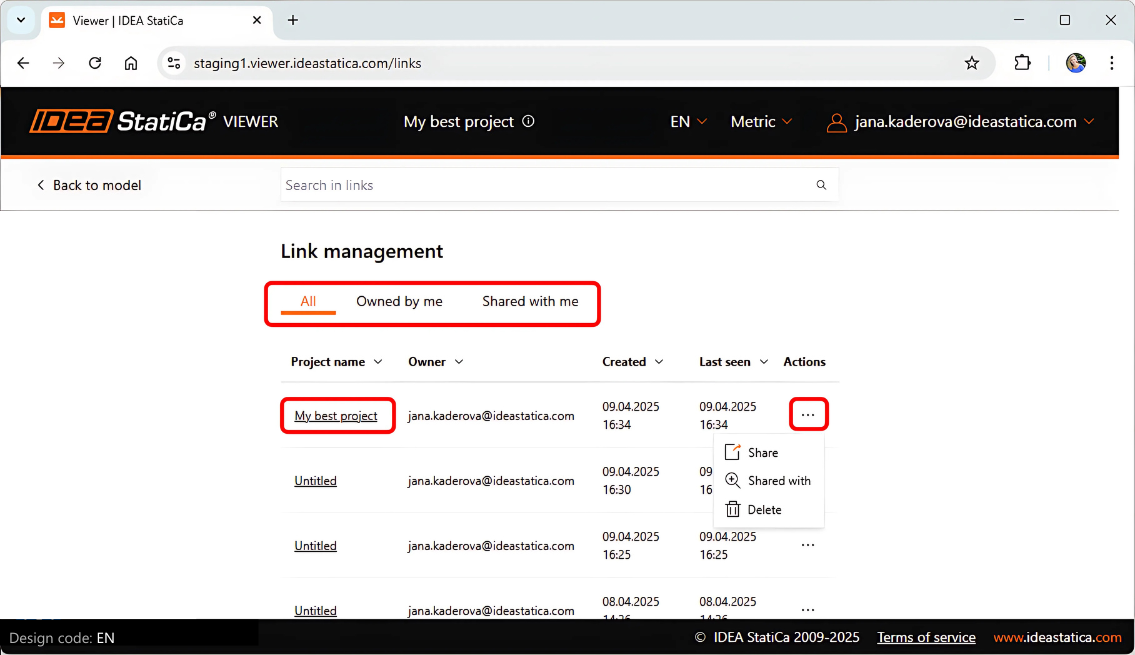Click the browser home icon
This screenshot has width=1135, height=655.
coord(131,63)
